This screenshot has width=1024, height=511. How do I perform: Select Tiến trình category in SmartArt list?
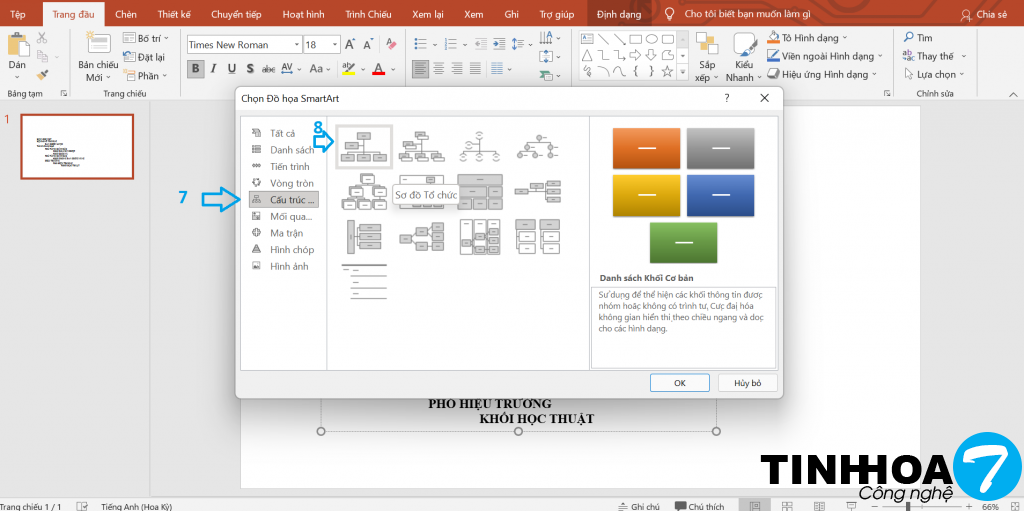[289, 166]
